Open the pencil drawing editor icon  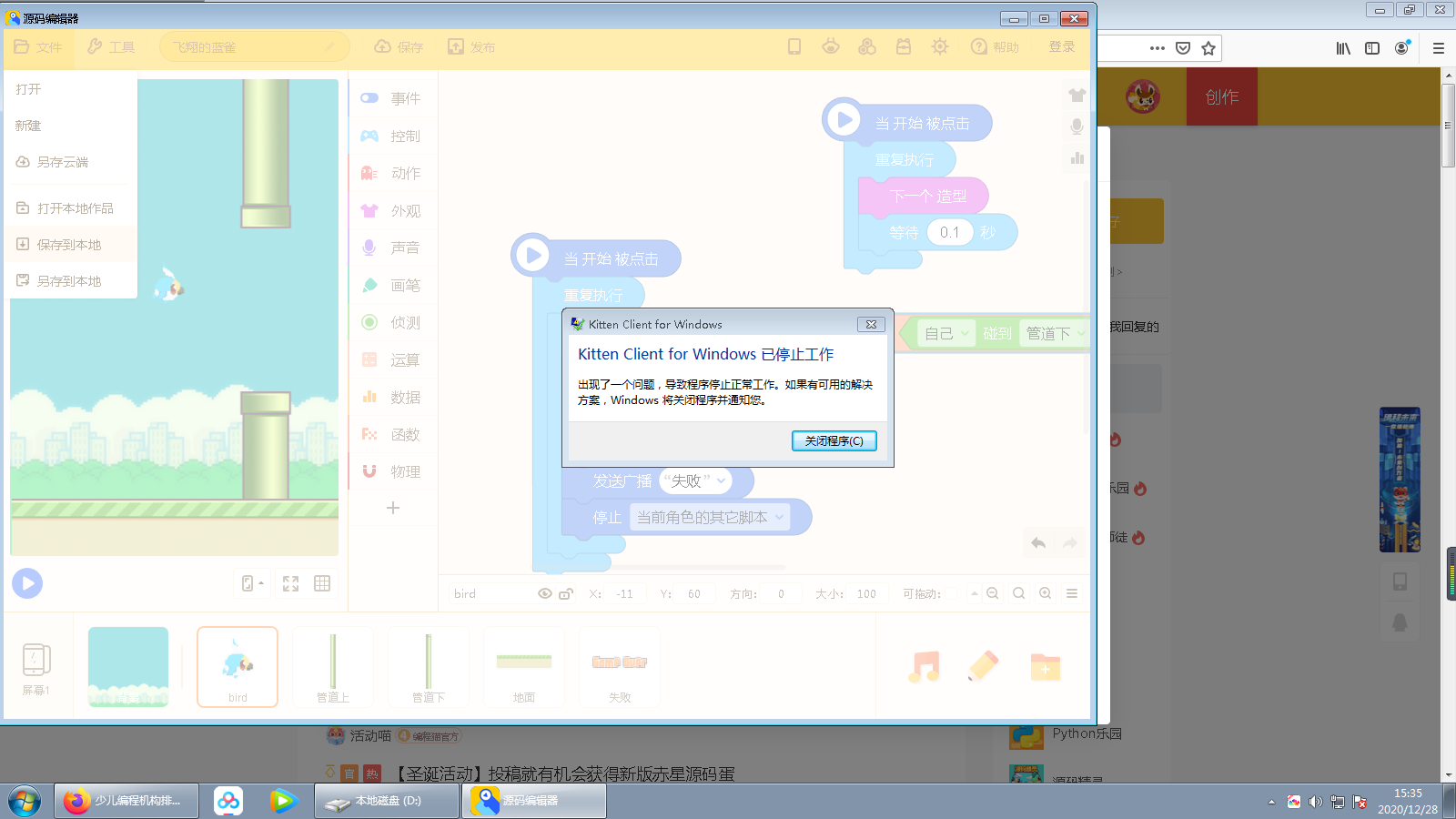tap(984, 667)
